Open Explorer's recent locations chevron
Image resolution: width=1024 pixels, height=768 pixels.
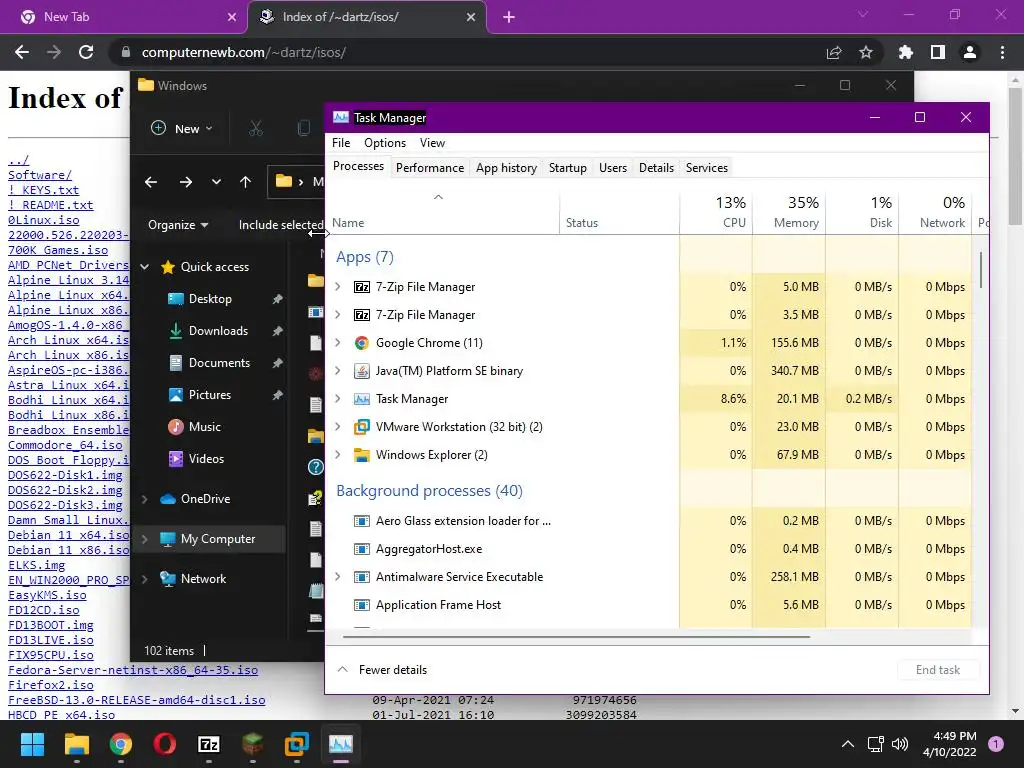216,182
